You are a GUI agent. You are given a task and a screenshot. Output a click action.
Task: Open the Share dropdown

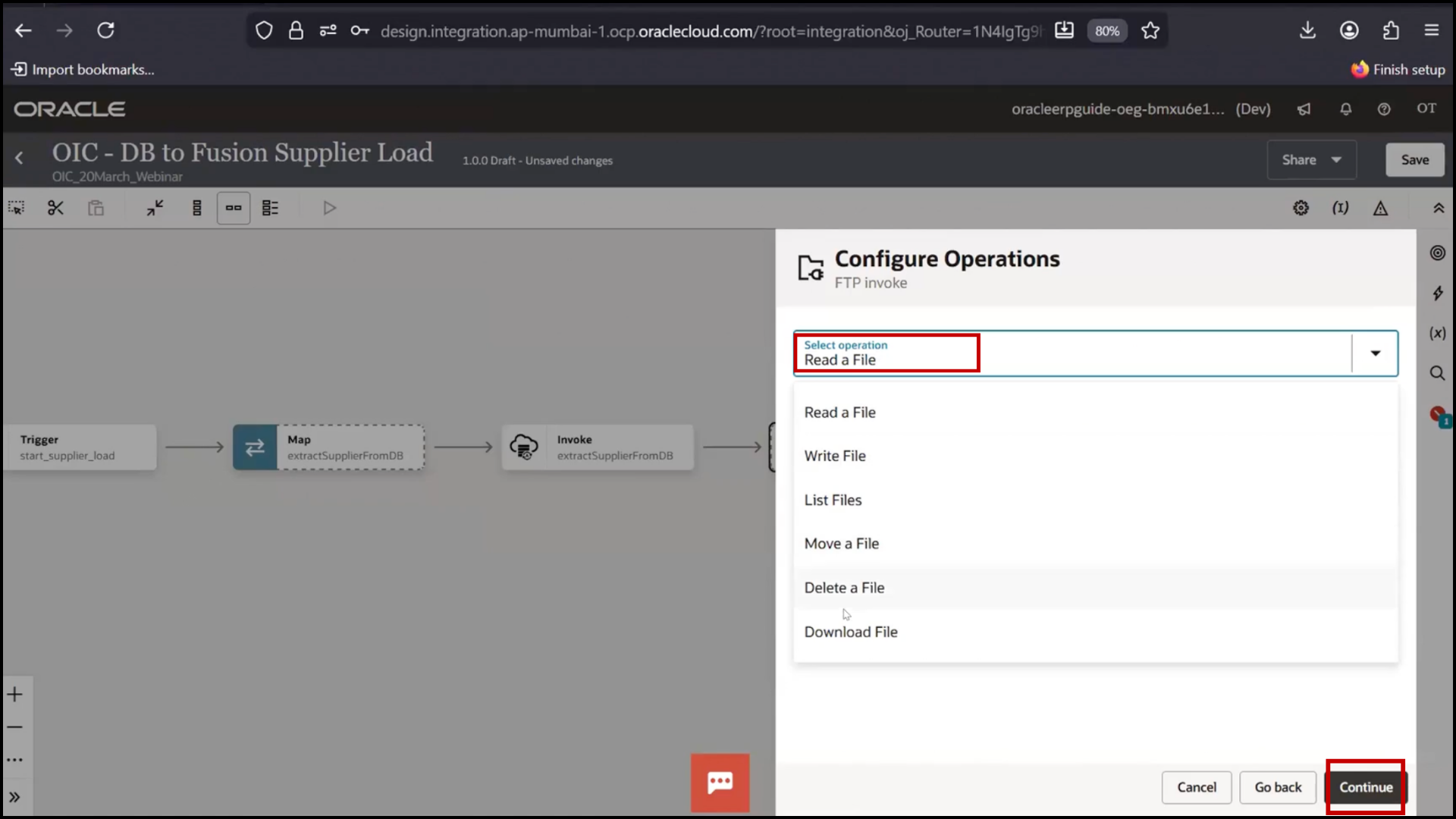[1311, 160]
